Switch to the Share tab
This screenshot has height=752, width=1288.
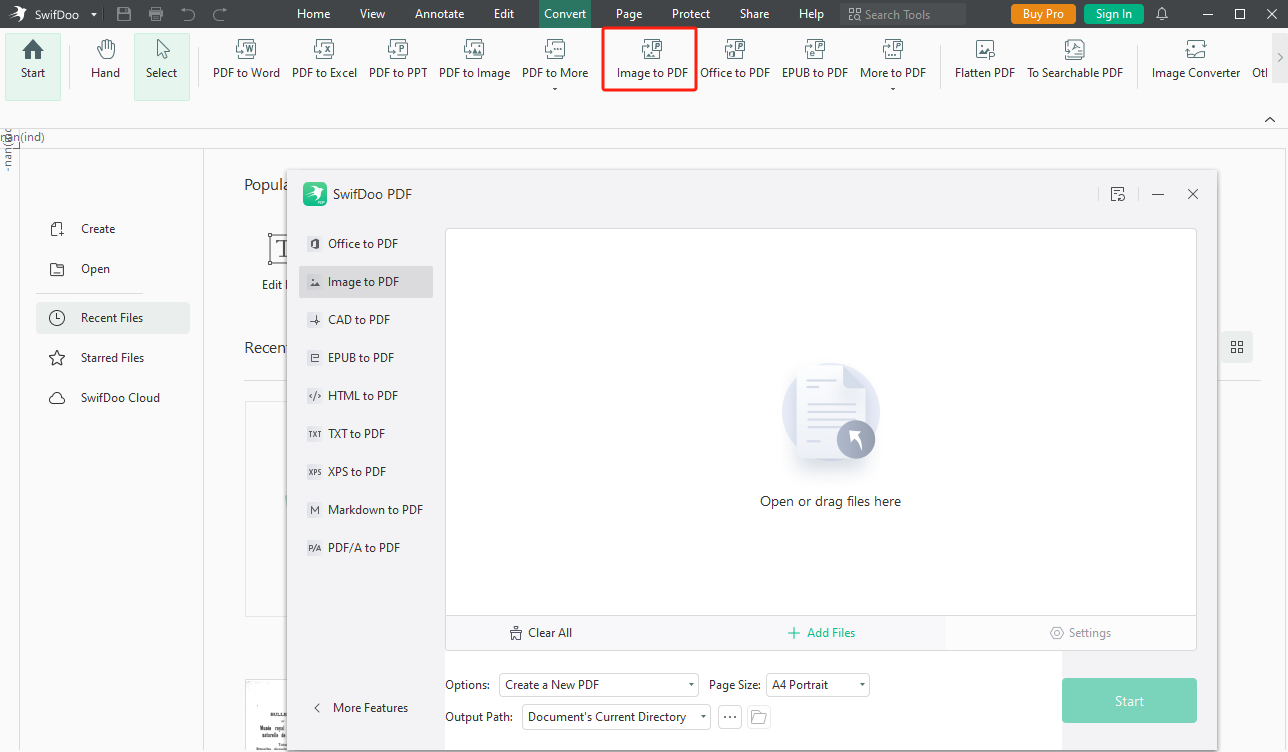point(754,14)
